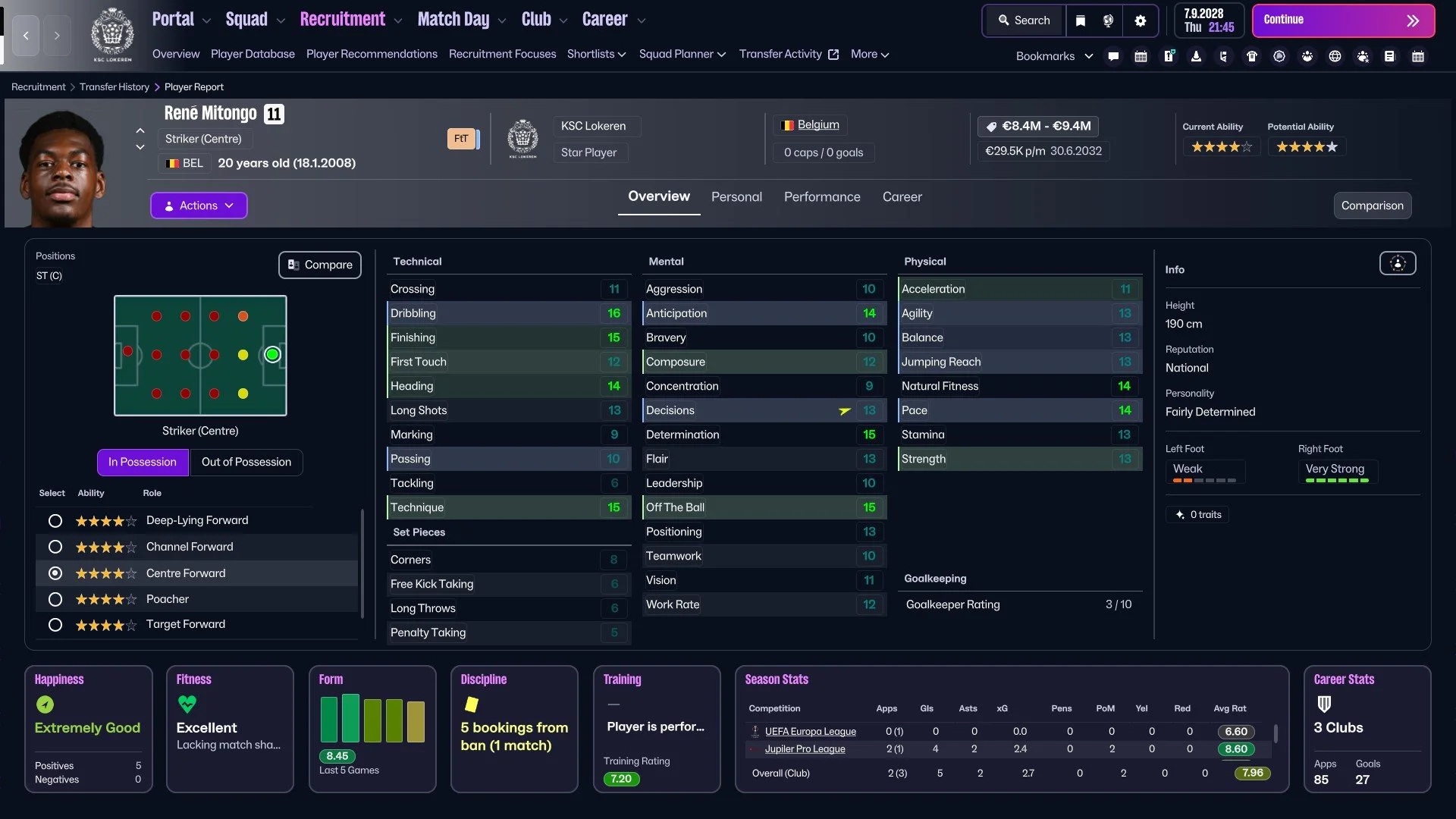The image size is (1456, 819).
Task: Click the player view icon in Info panel
Action: point(1397,263)
